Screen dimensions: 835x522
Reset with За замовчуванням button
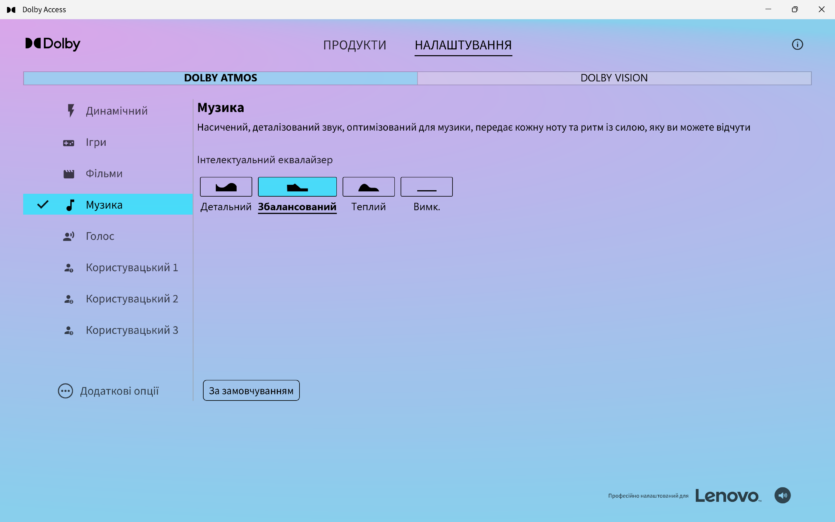click(x=251, y=390)
